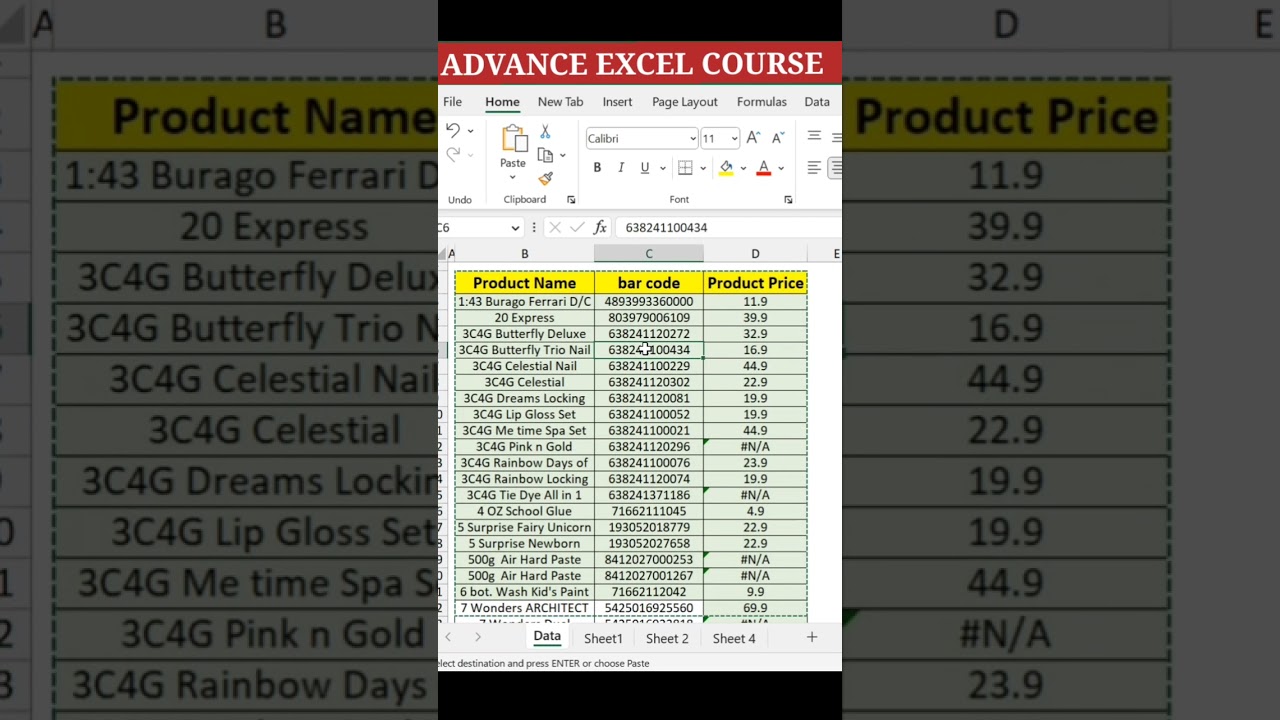Go to the next sheet with the arrow
Image resolution: width=1280 pixels, height=720 pixels.
(478, 637)
